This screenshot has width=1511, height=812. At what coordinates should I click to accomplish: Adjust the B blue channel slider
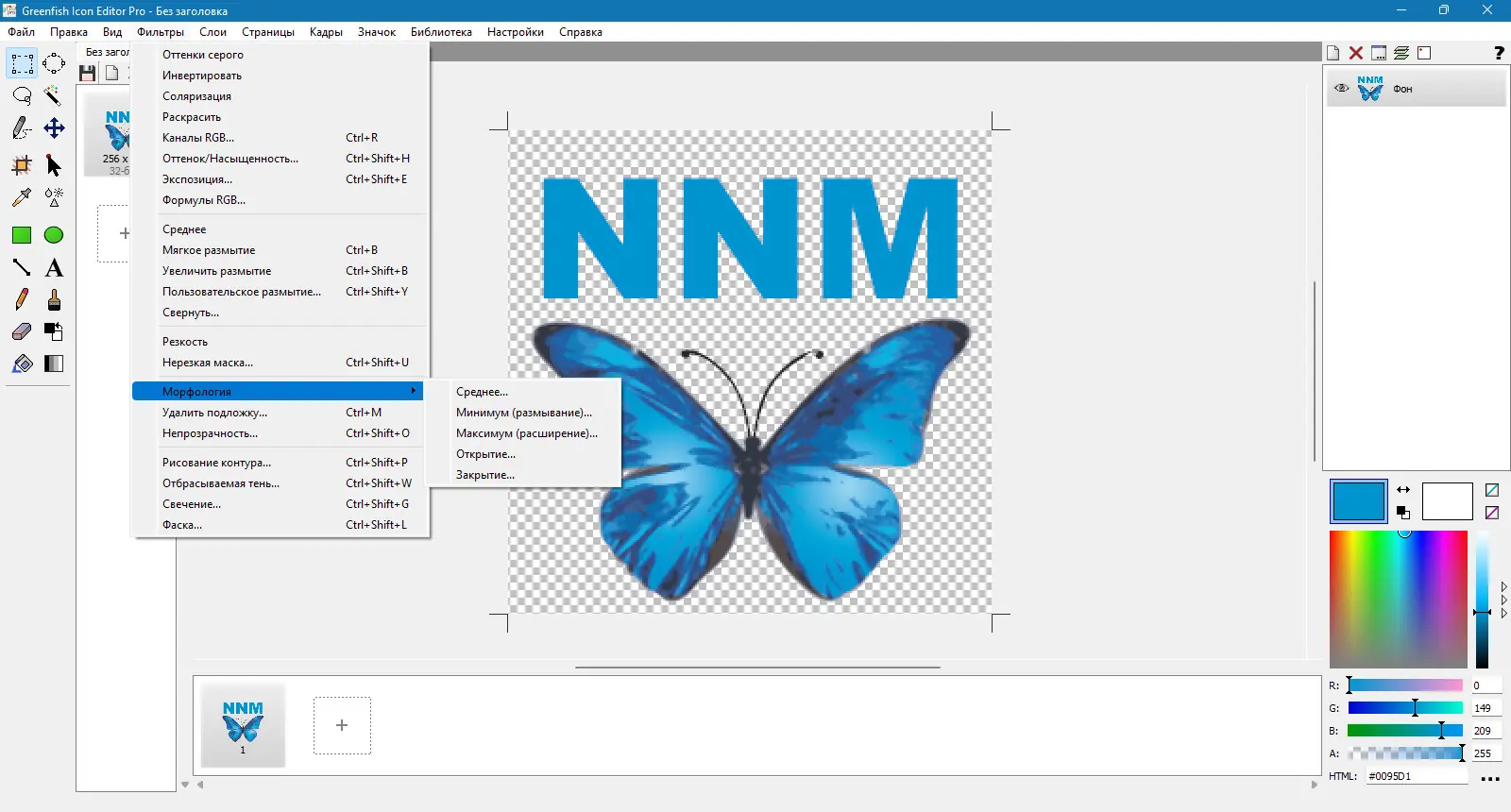(1405, 731)
